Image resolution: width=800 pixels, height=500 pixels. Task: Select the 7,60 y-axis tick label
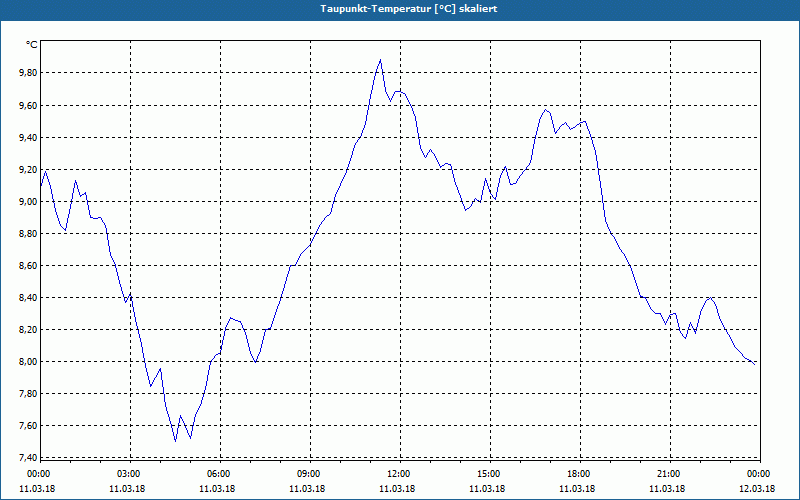coord(28,426)
